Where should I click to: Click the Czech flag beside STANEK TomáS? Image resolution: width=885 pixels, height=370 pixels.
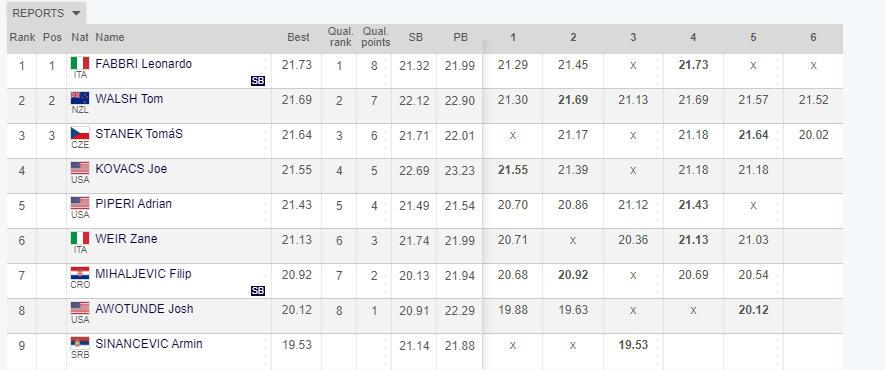point(80,133)
